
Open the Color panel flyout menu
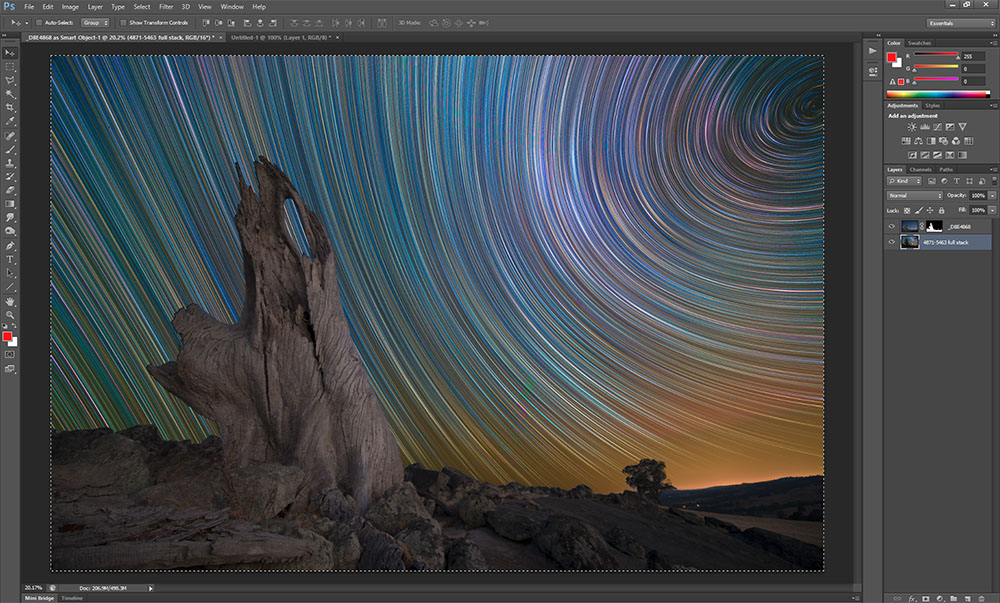(992, 43)
